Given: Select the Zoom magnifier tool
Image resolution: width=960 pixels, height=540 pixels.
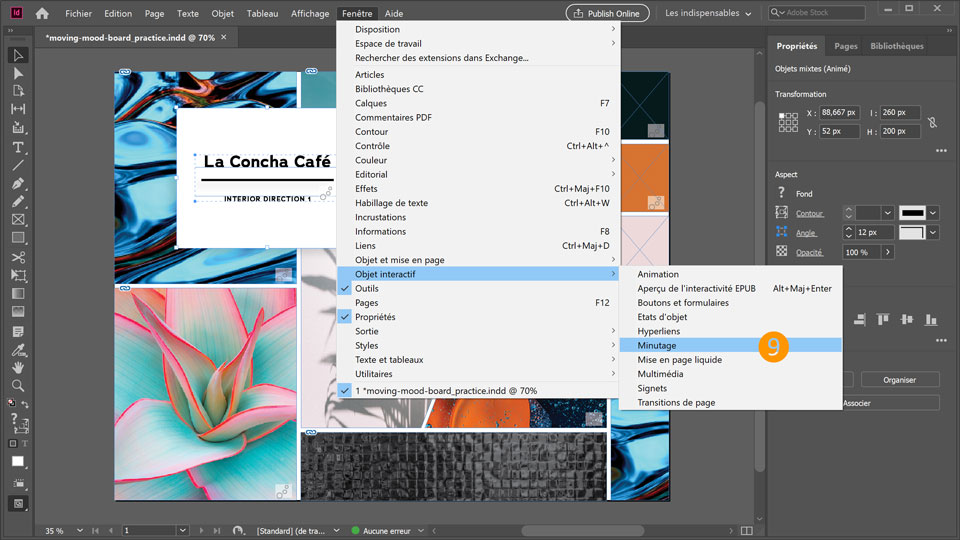Looking at the screenshot, I should tap(18, 386).
